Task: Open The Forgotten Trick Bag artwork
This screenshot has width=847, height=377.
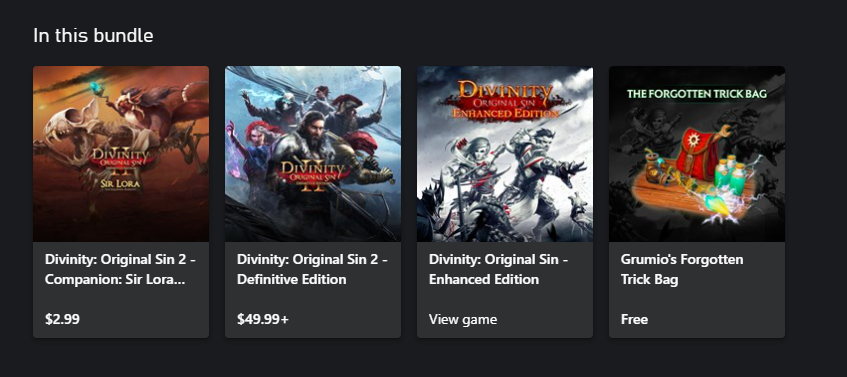Action: 697,154
